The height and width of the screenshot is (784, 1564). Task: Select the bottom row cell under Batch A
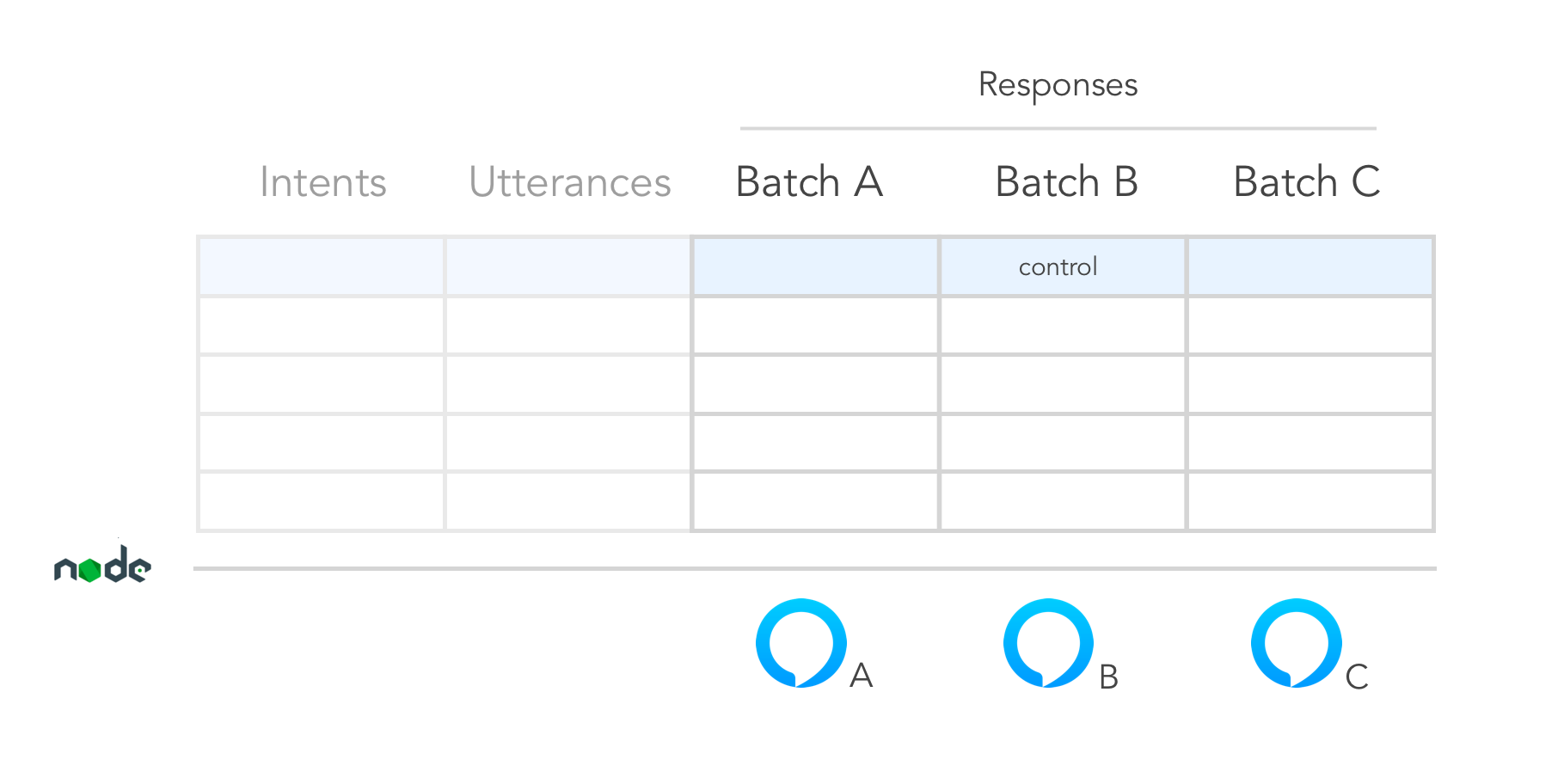(x=815, y=501)
